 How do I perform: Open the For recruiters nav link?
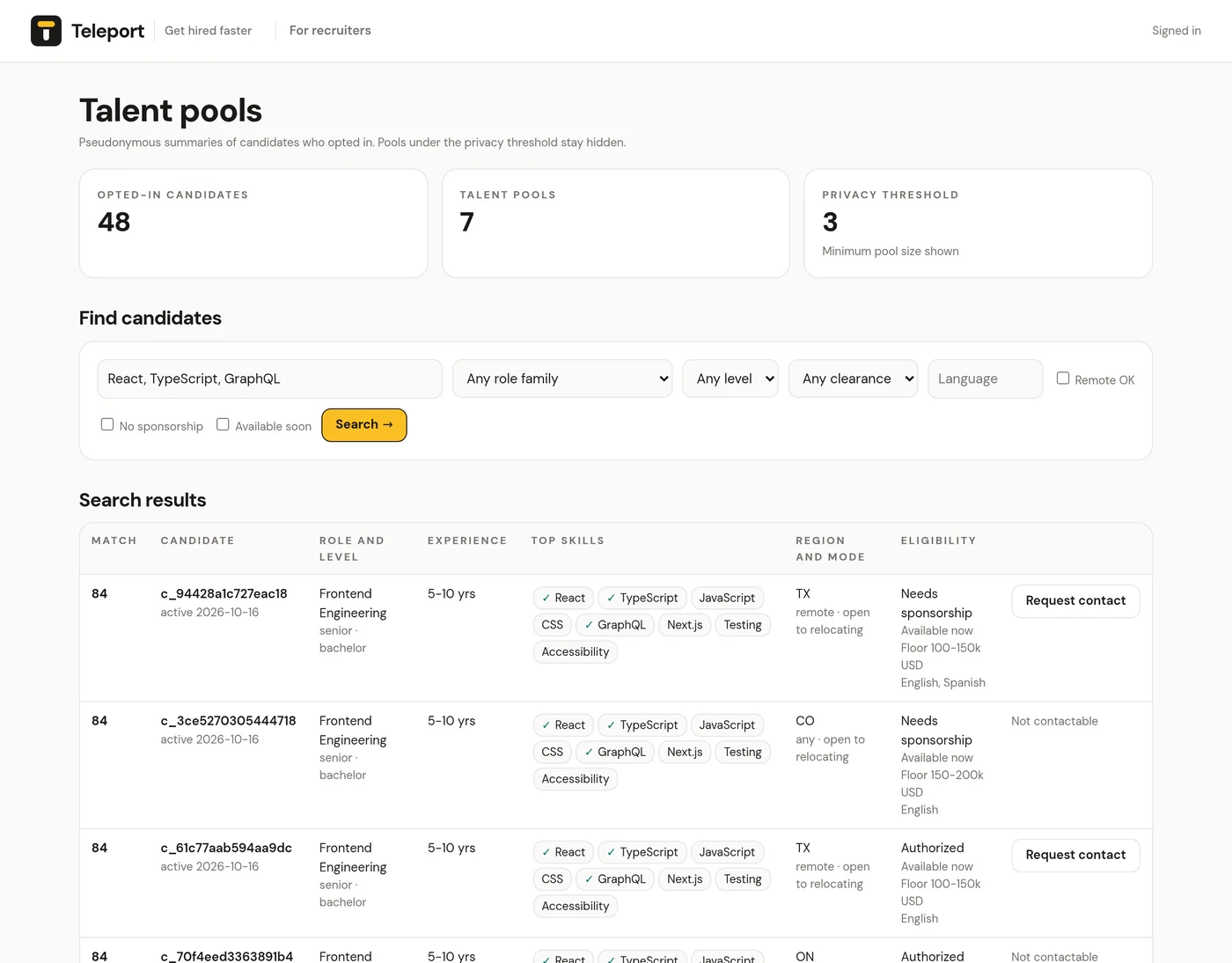pyautogui.click(x=330, y=31)
